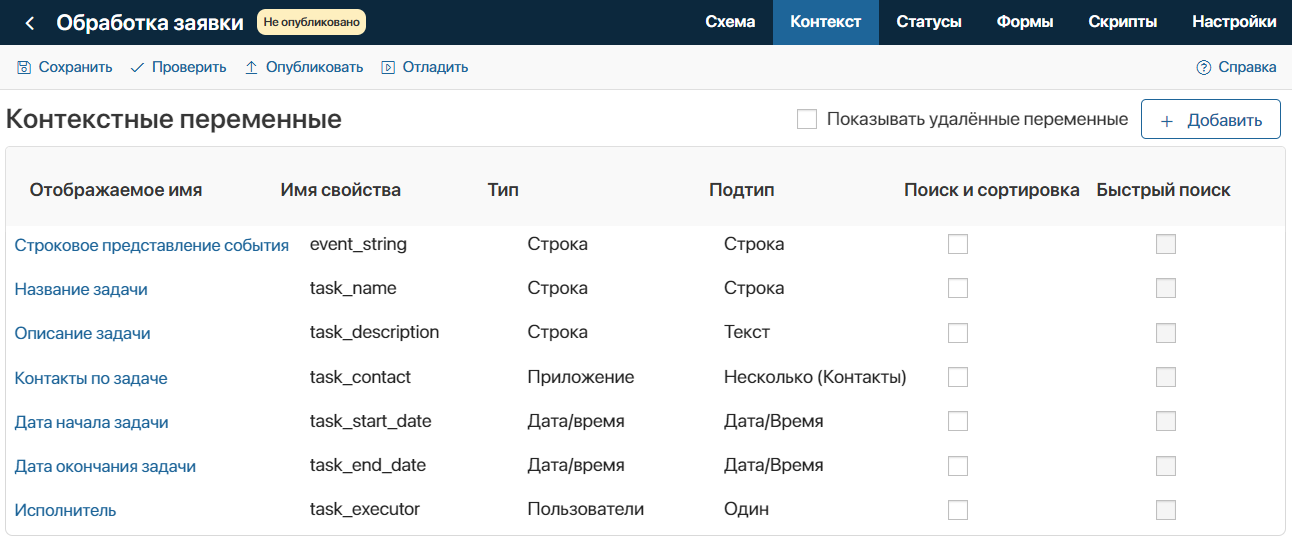Check Поиск и сортировка for task_contact
1292x544 pixels.
958,377
